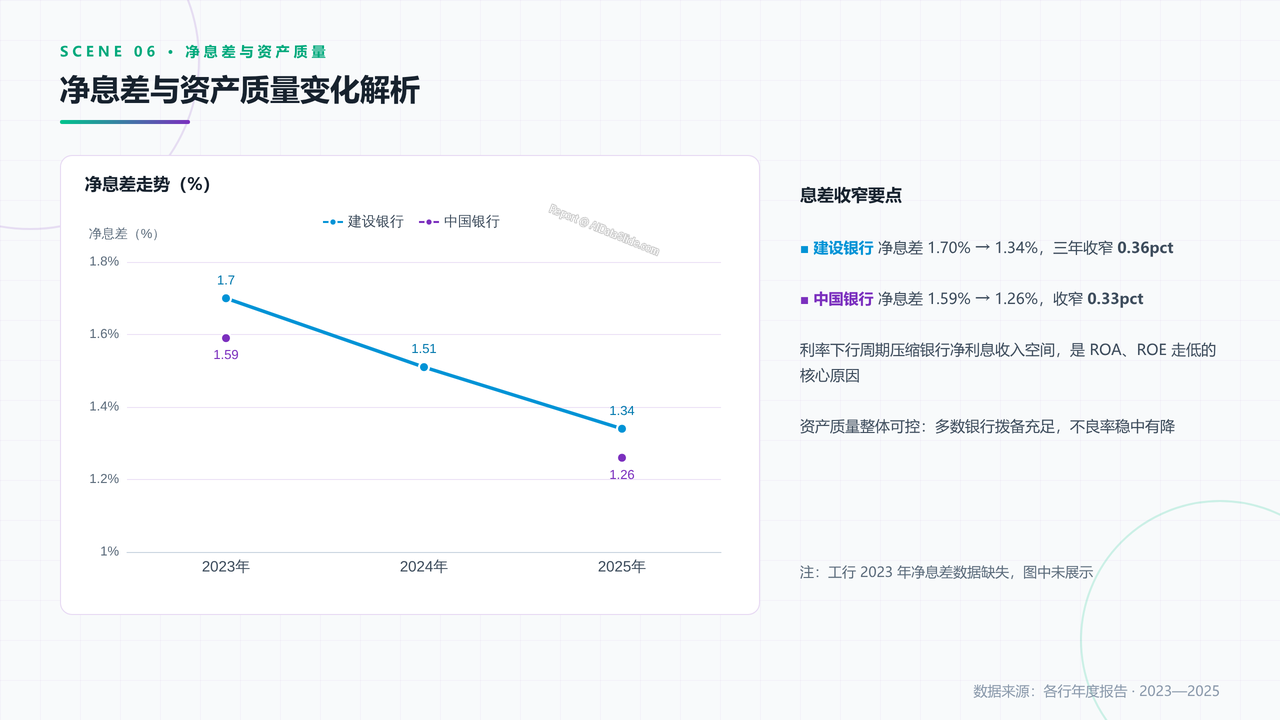Click the 数据来源 footer text
Screen dimensions: 1280x720
1096,692
